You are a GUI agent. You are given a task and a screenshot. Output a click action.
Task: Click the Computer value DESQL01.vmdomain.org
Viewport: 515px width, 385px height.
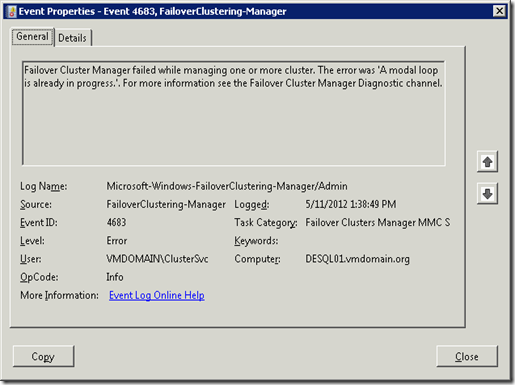(x=358, y=259)
